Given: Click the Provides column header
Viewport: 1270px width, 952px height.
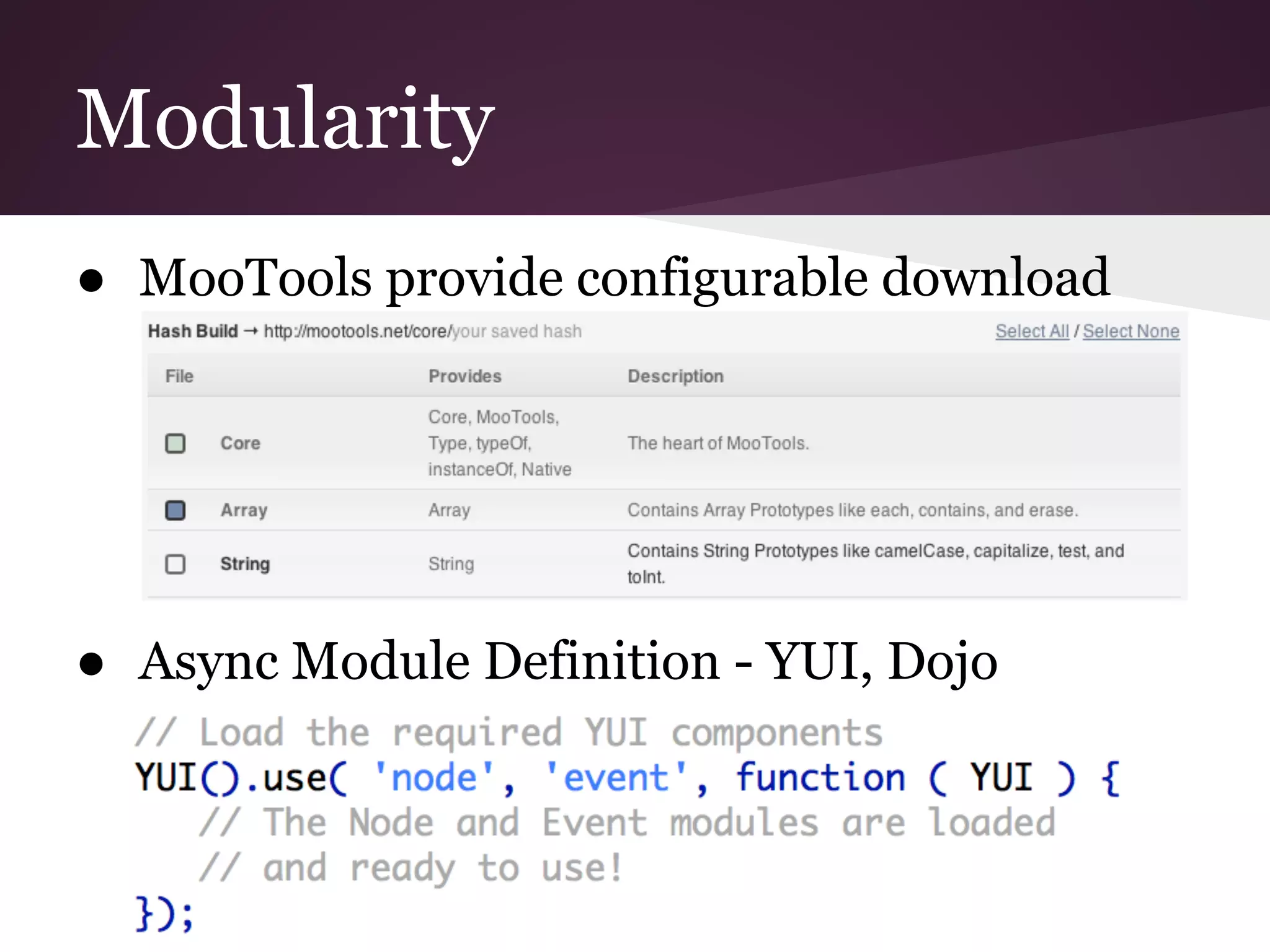Looking at the screenshot, I should 464,376.
